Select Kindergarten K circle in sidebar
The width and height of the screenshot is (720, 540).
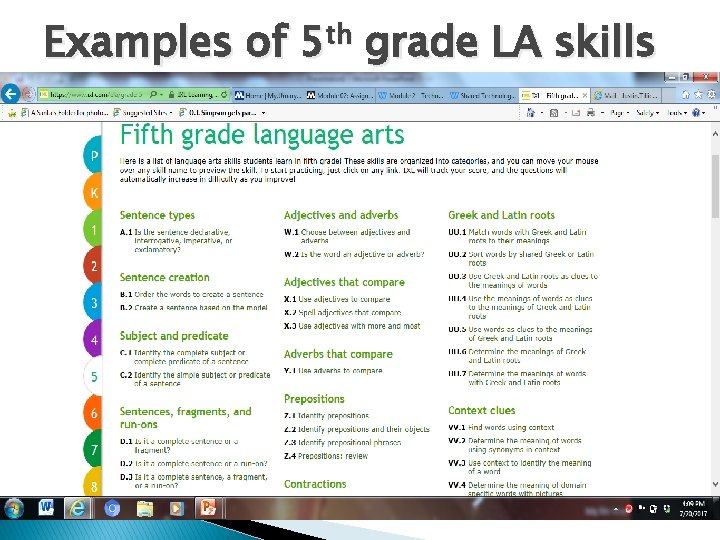point(93,192)
